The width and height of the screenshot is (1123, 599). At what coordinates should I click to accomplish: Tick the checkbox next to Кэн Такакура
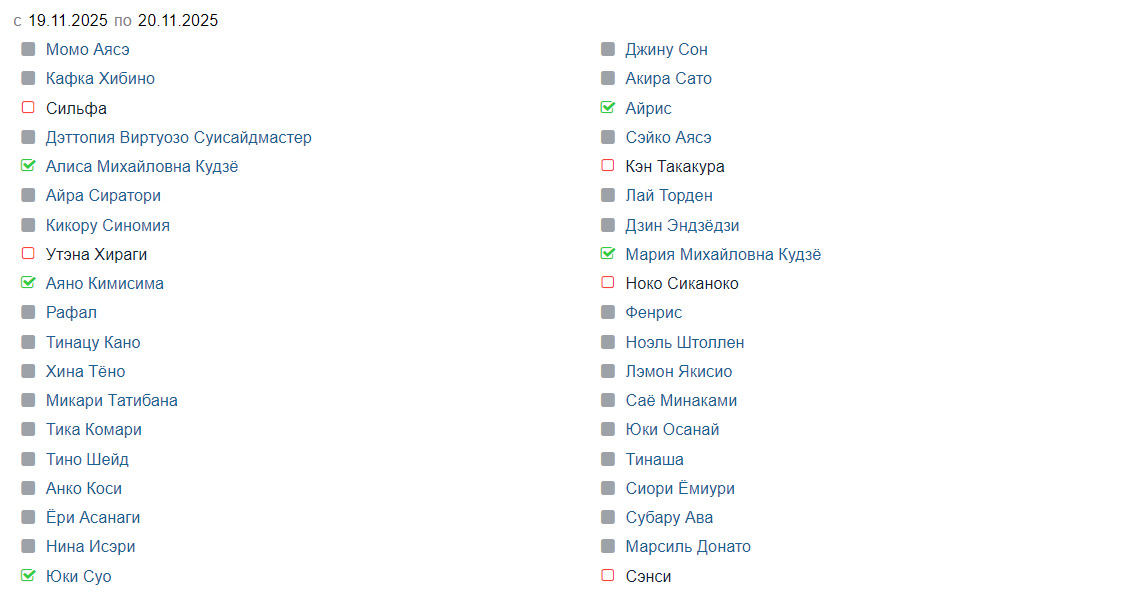608,166
